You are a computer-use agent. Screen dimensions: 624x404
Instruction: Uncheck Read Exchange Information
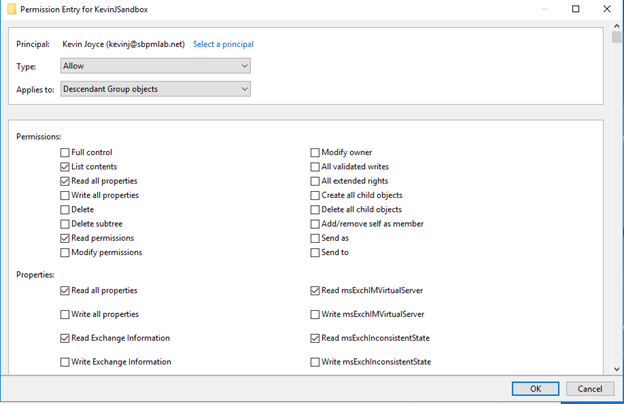coord(65,338)
